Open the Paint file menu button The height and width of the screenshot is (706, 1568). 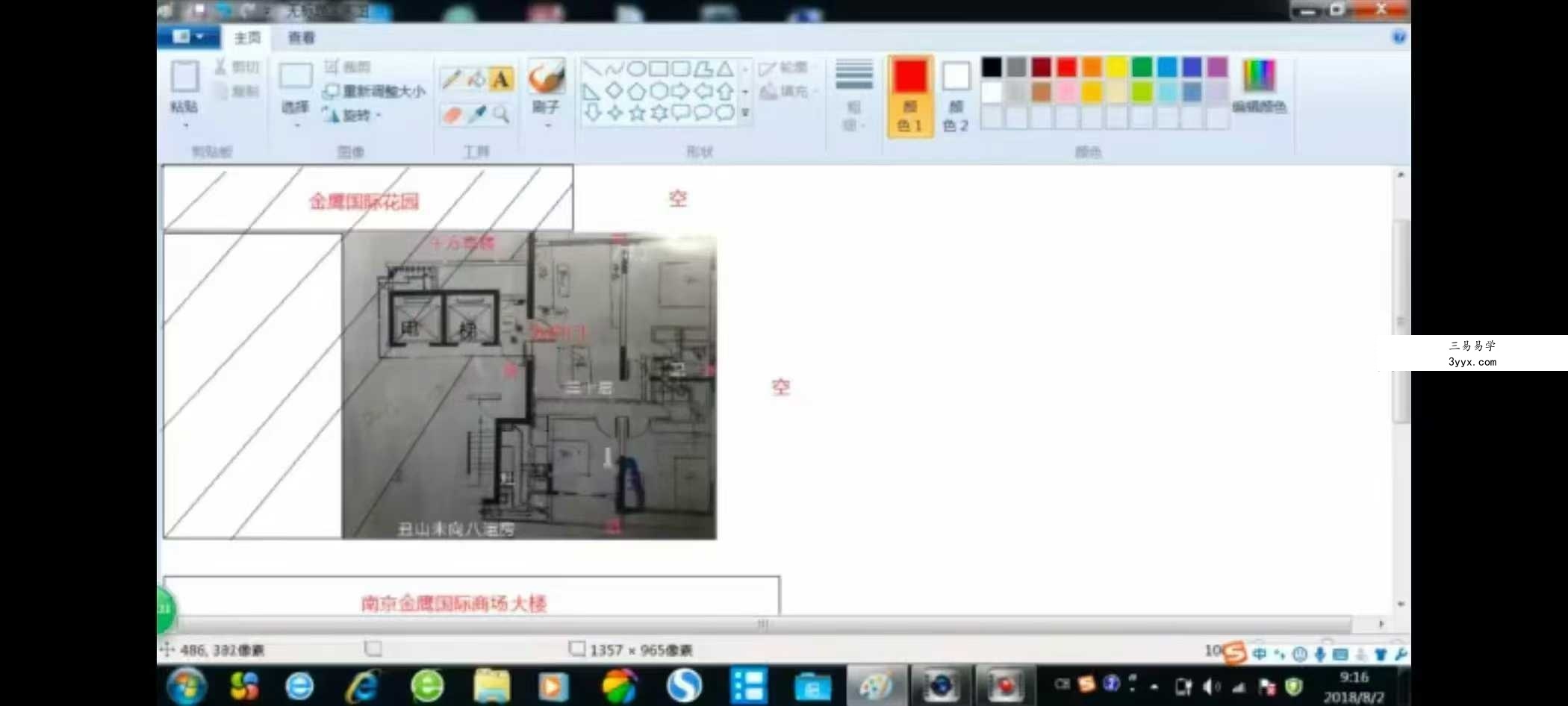(x=188, y=37)
